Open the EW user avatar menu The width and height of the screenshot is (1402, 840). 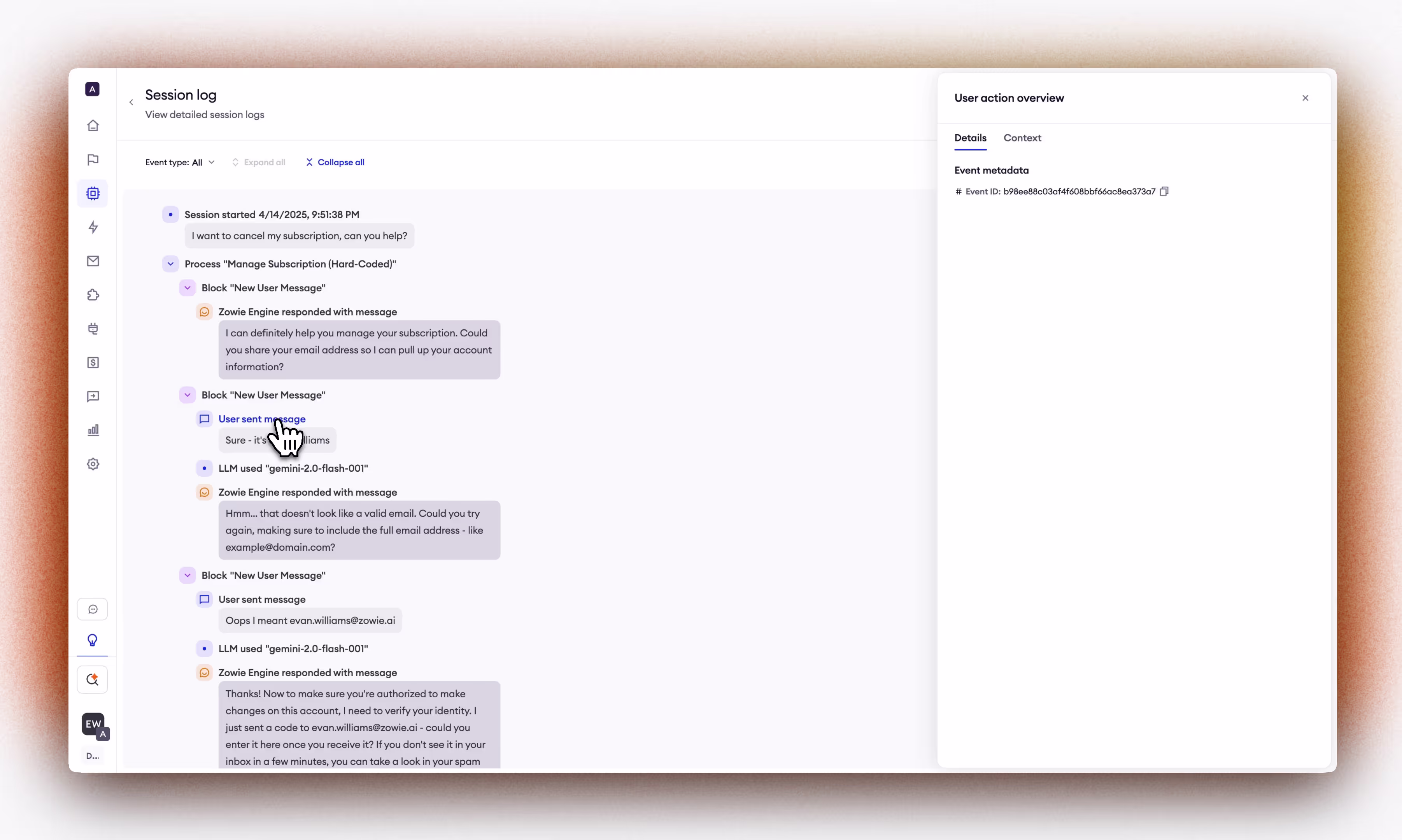[93, 724]
